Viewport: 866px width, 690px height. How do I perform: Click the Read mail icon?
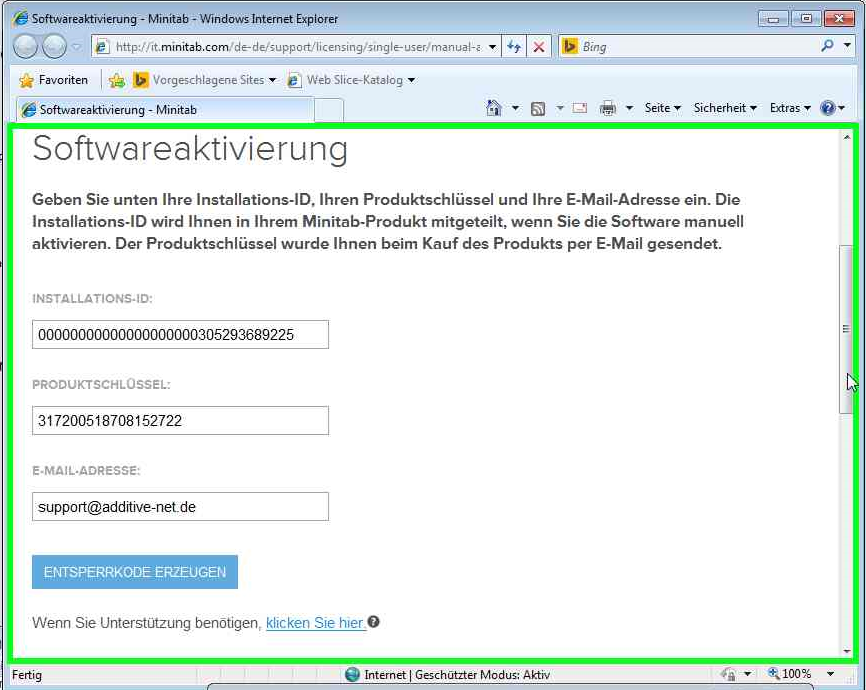[x=580, y=108]
